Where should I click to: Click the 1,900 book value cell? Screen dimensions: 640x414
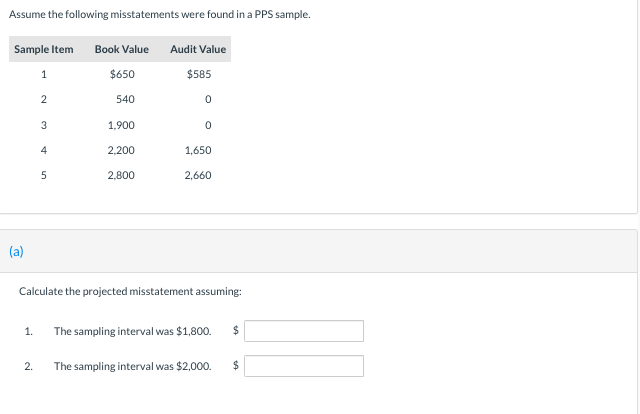[122, 125]
